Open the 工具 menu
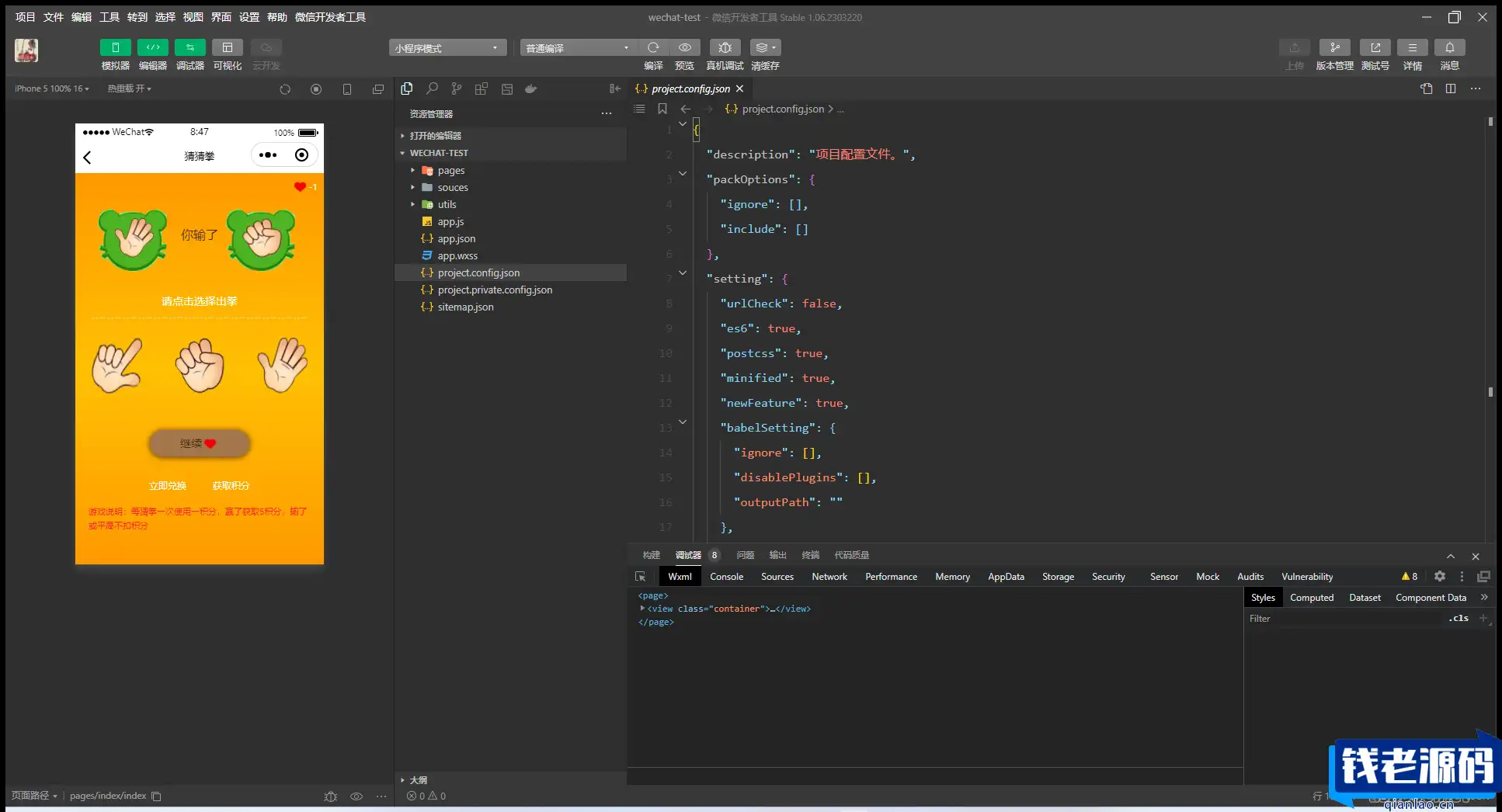This screenshot has width=1502, height=812. (x=110, y=17)
